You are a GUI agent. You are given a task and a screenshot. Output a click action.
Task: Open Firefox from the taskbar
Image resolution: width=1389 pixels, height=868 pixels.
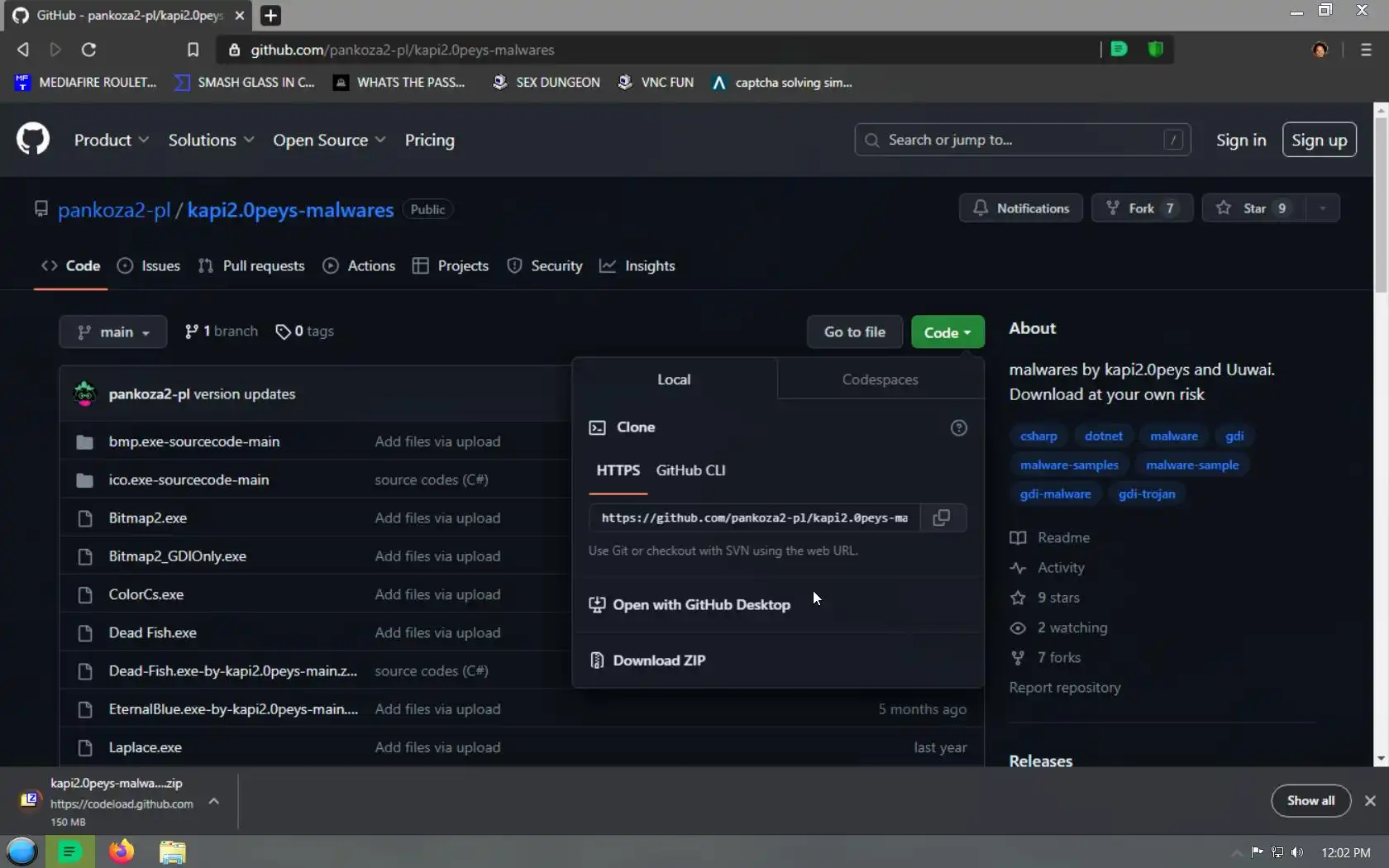(x=122, y=851)
